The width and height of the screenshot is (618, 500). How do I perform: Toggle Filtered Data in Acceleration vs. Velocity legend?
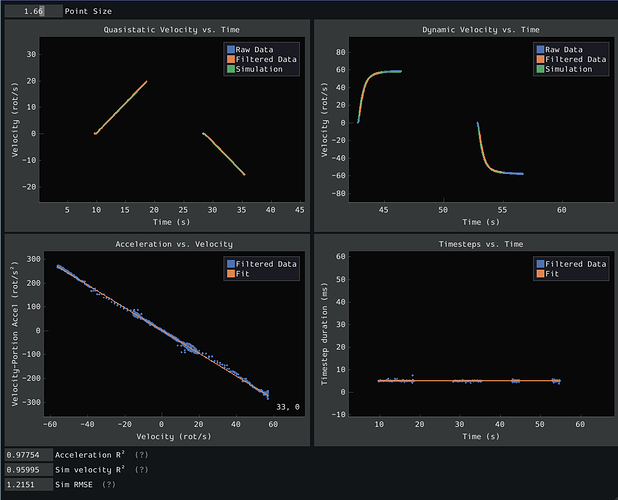(x=262, y=264)
